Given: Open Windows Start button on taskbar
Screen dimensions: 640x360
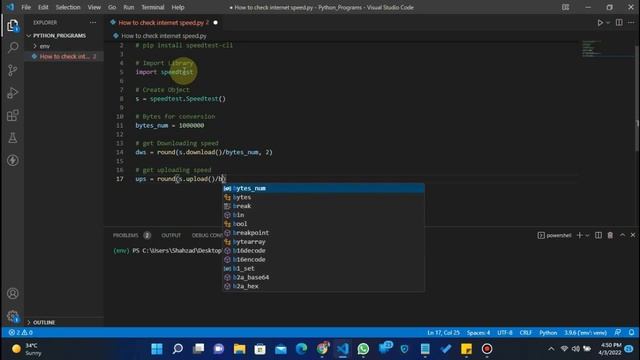Looking at the screenshot, I should tap(157, 349).
